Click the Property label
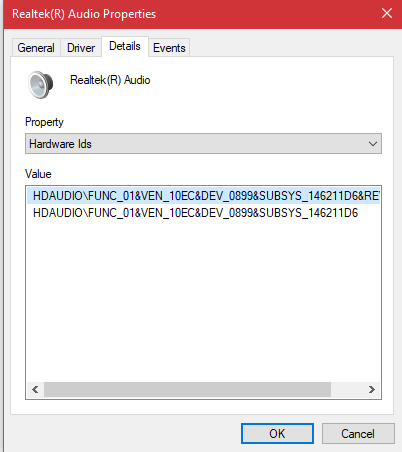 (44, 122)
